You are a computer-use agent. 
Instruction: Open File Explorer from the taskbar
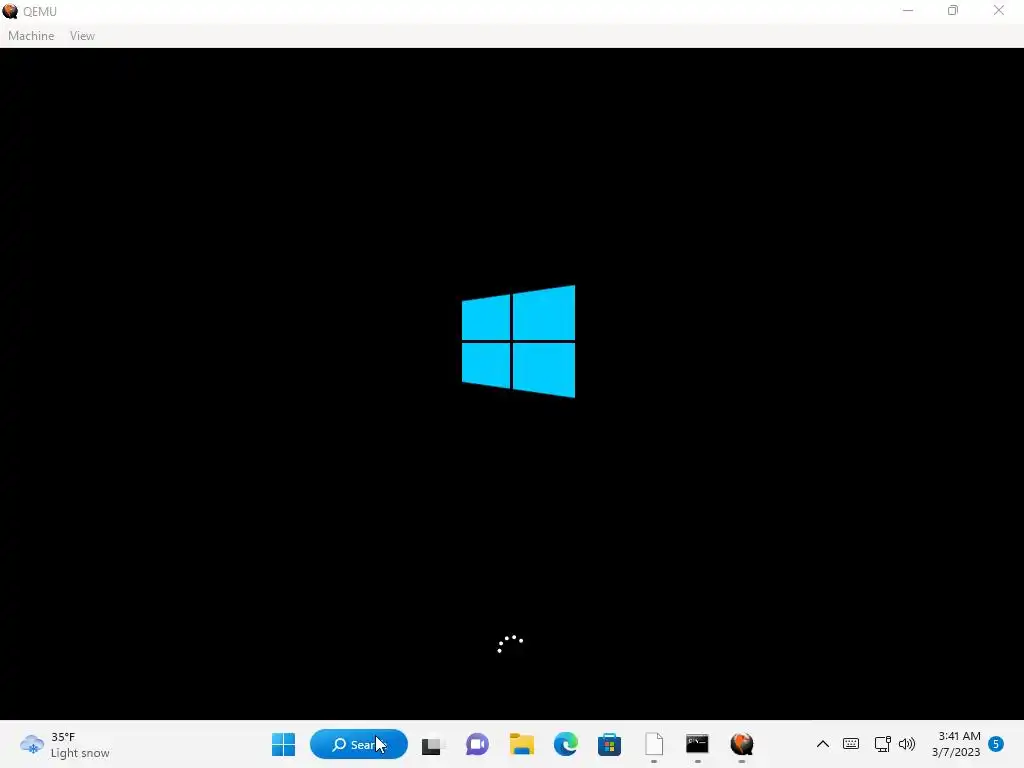522,744
